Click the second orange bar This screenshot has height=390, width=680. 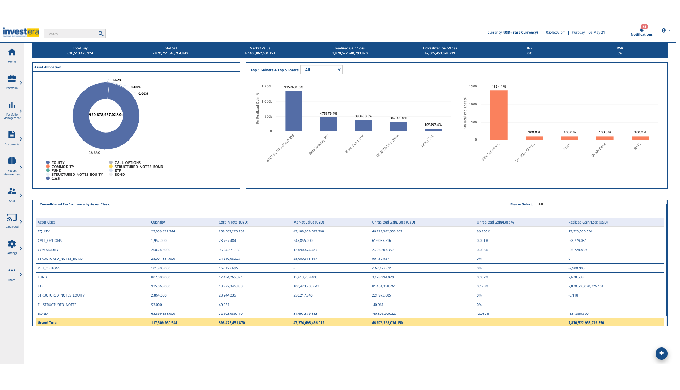click(534, 138)
